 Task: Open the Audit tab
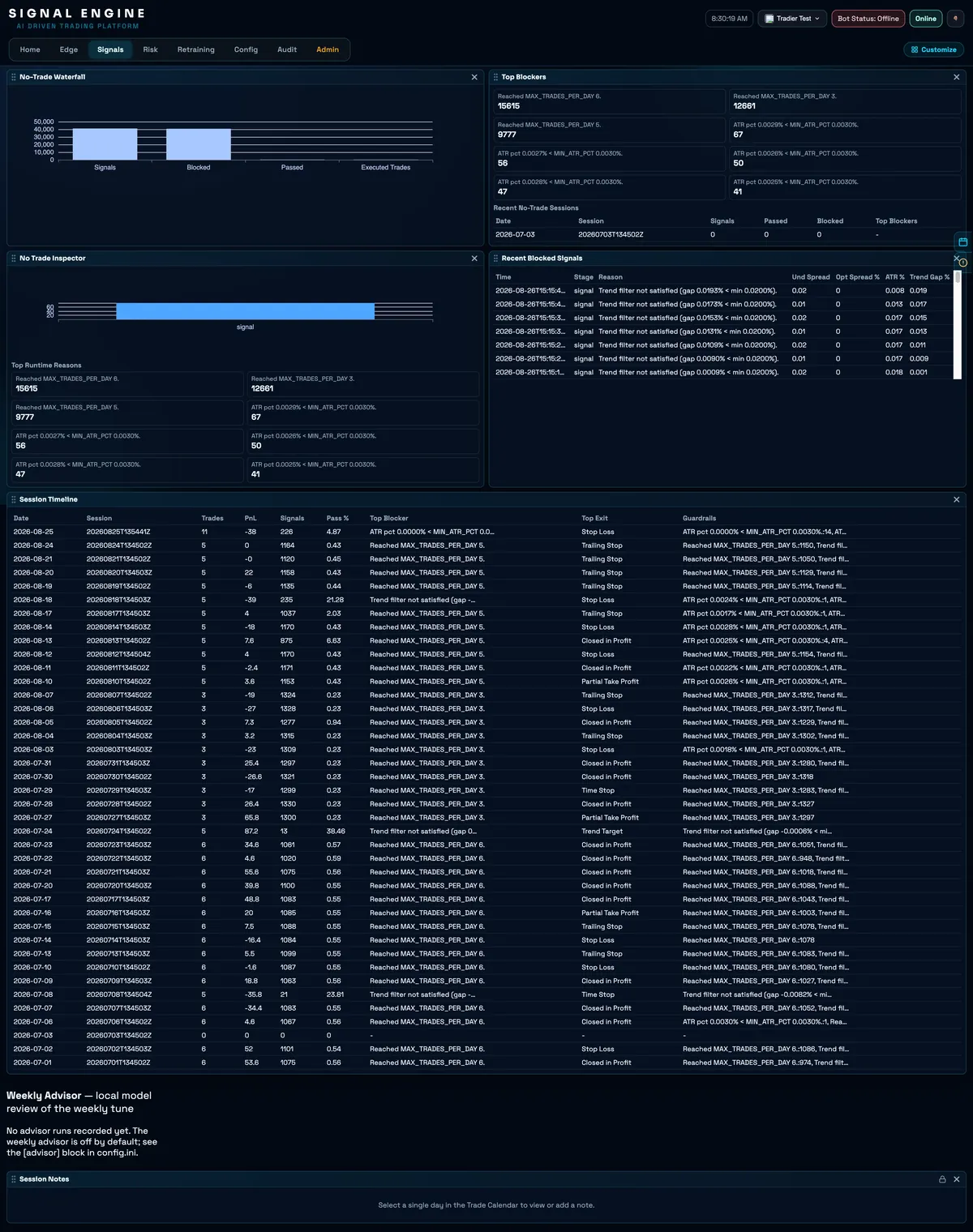tap(287, 49)
